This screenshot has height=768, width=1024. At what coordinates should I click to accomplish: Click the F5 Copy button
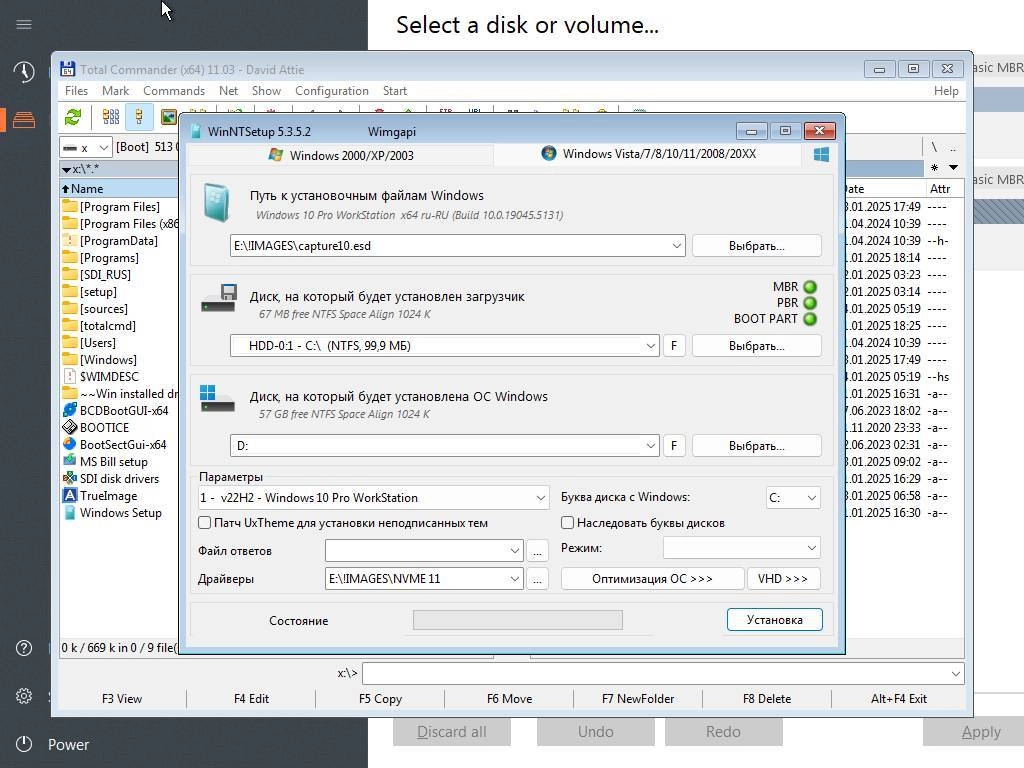380,699
